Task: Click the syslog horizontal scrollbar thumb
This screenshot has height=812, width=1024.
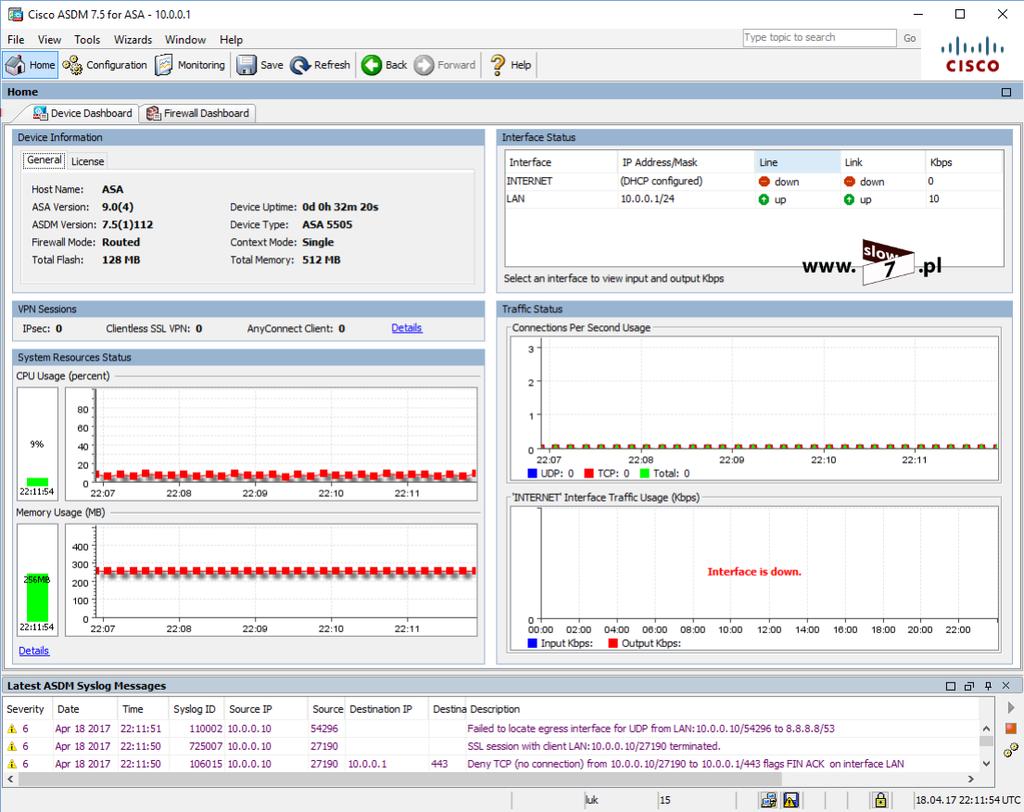Action: (400, 779)
